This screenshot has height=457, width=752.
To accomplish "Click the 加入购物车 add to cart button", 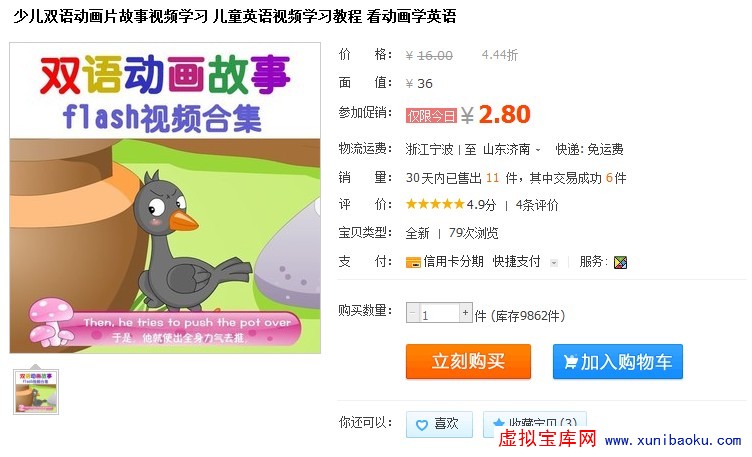I will [x=618, y=361].
